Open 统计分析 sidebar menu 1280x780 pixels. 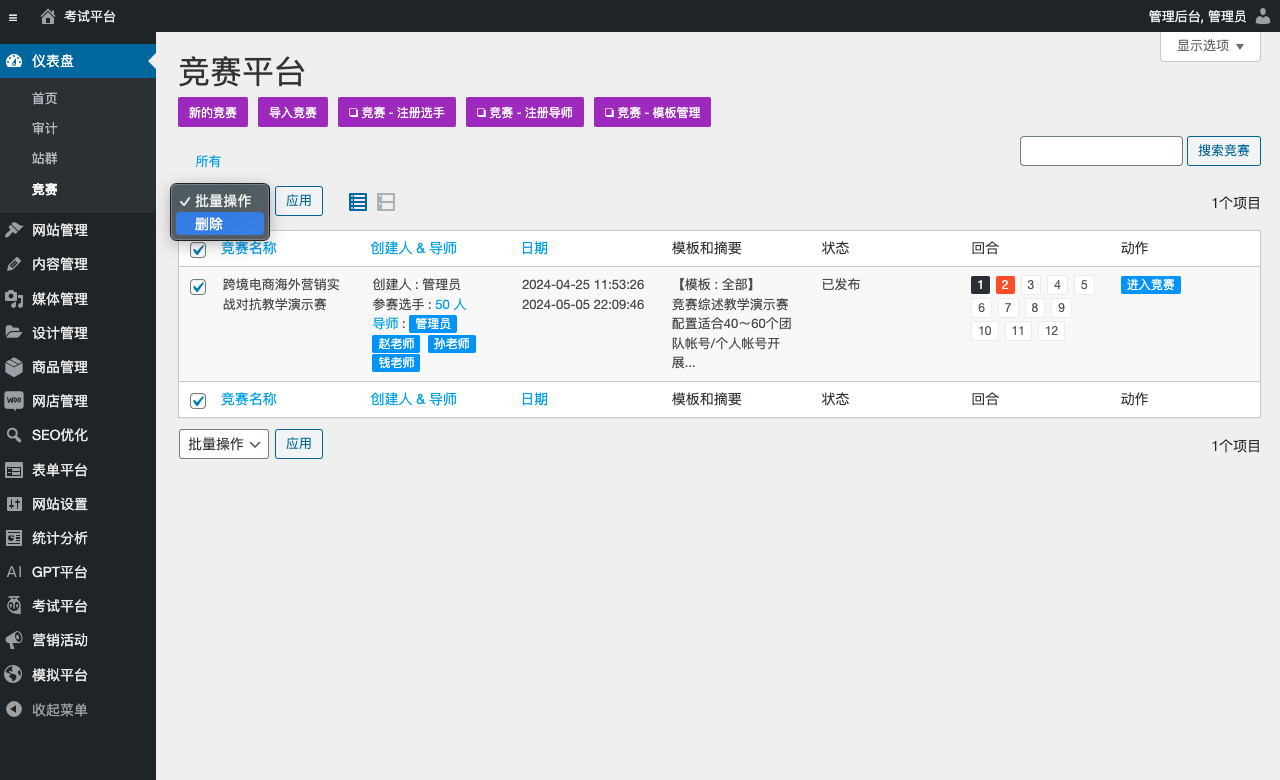coord(59,538)
